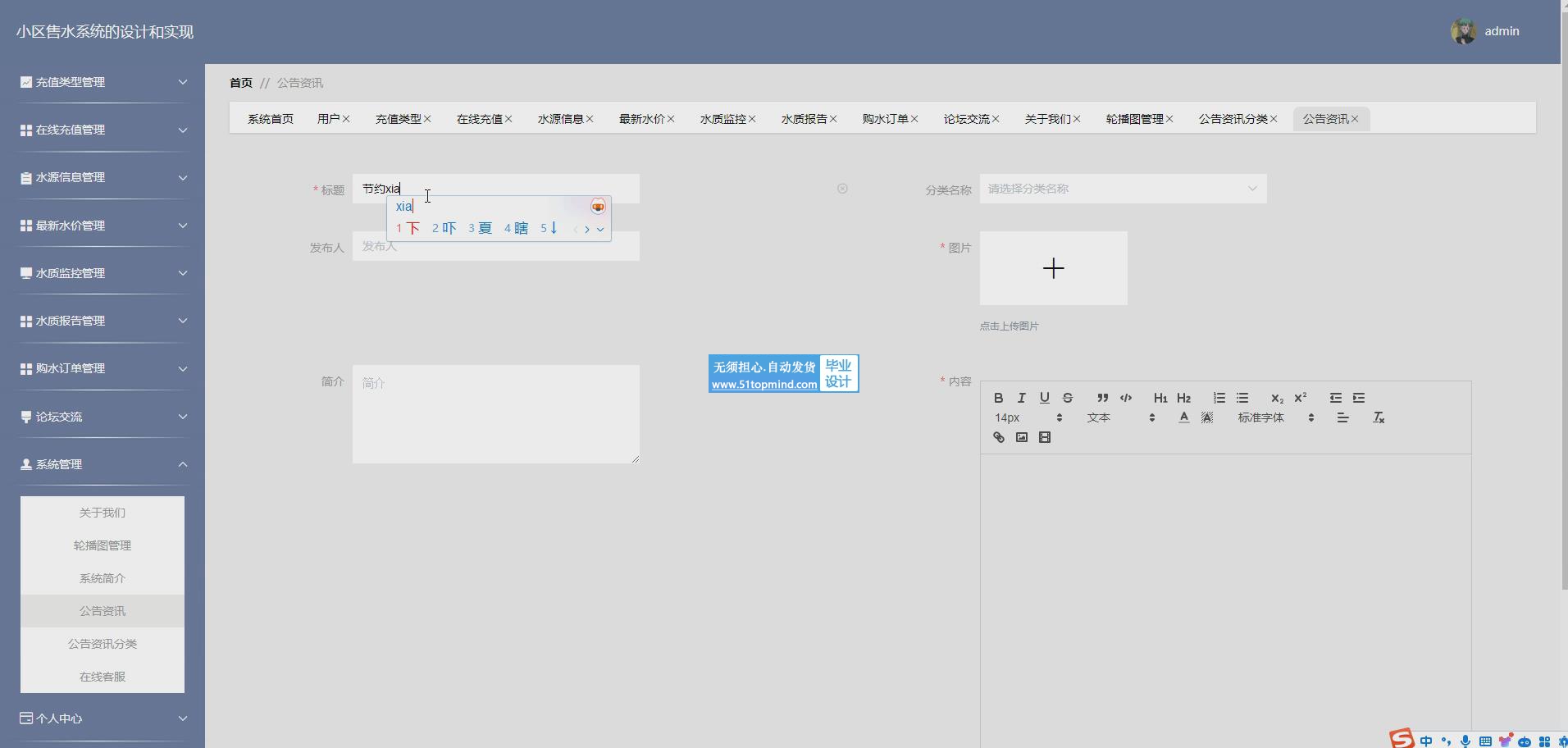This screenshot has width=1568, height=748.
Task: Increase indent in editor
Action: point(1359,398)
